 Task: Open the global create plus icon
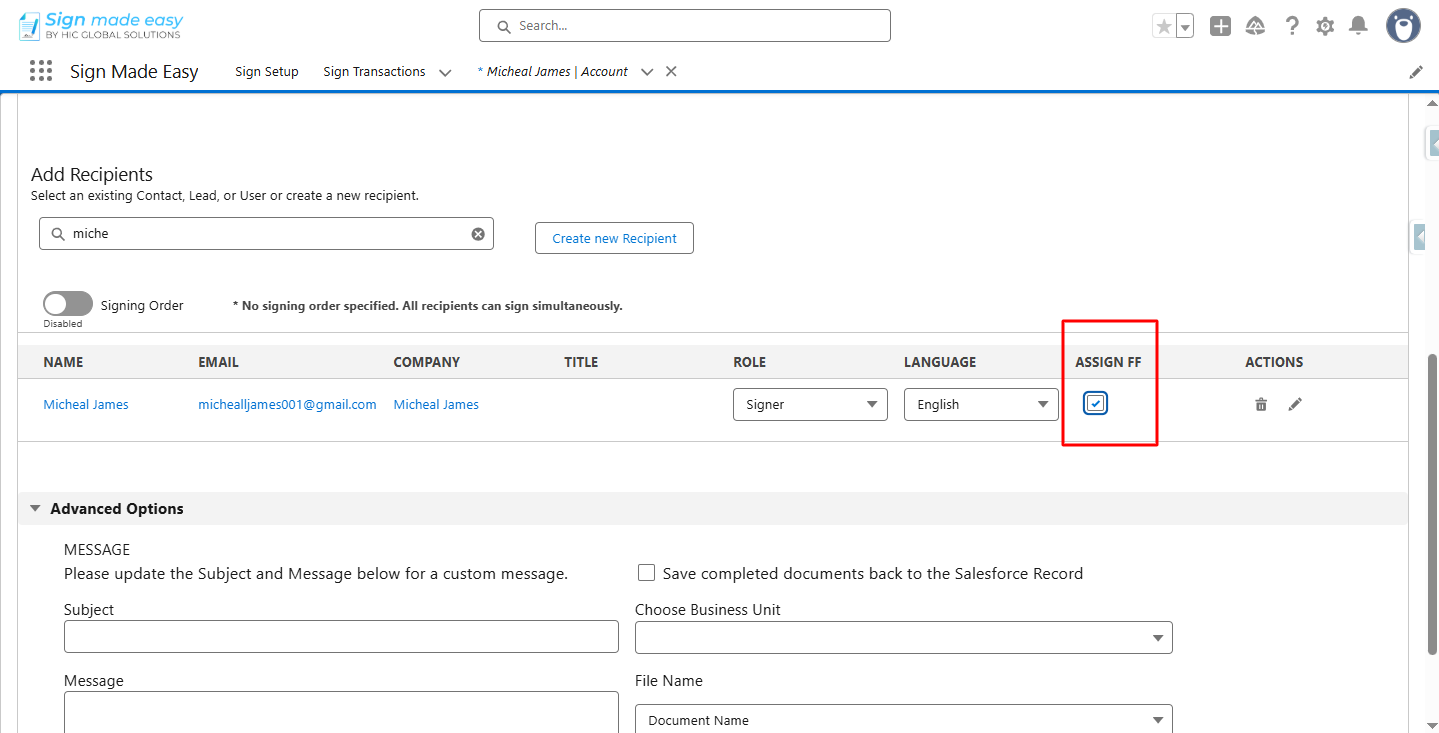click(x=1220, y=27)
